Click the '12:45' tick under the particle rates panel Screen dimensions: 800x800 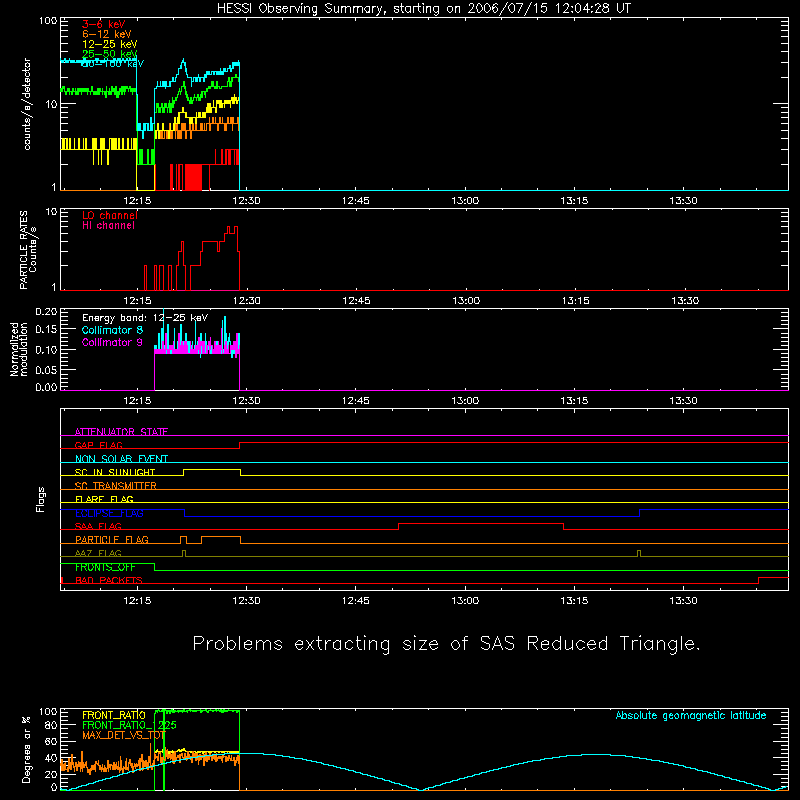[x=356, y=301]
